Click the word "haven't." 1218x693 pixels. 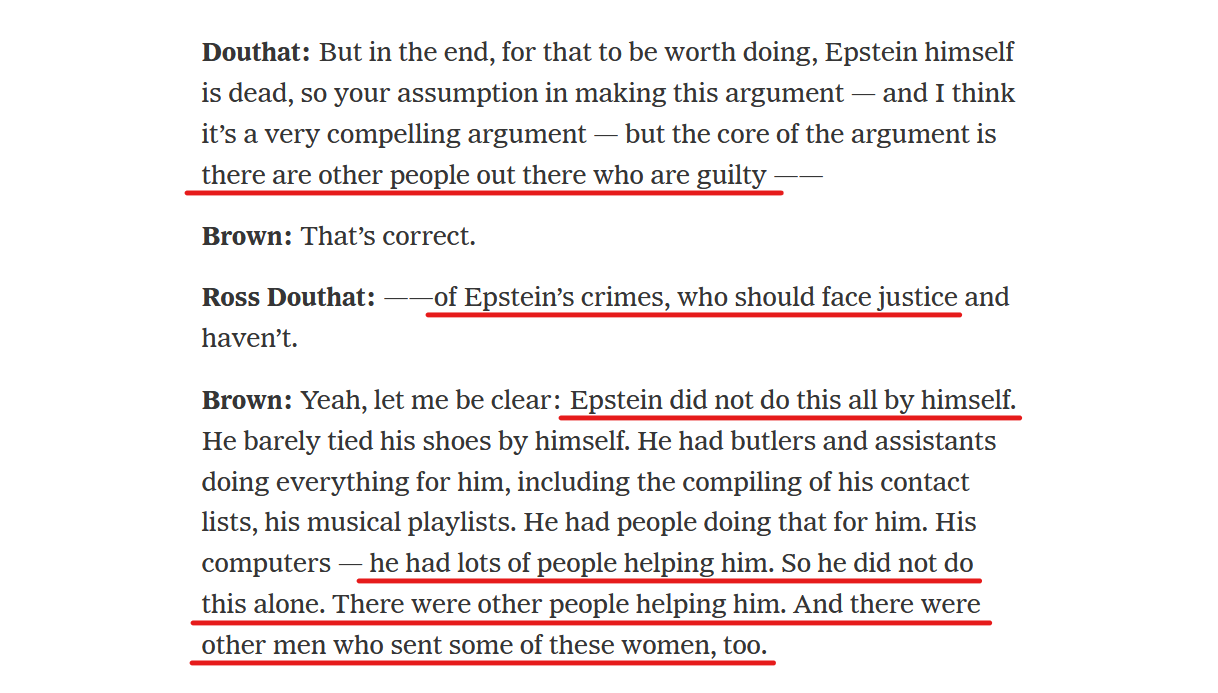[x=250, y=338]
